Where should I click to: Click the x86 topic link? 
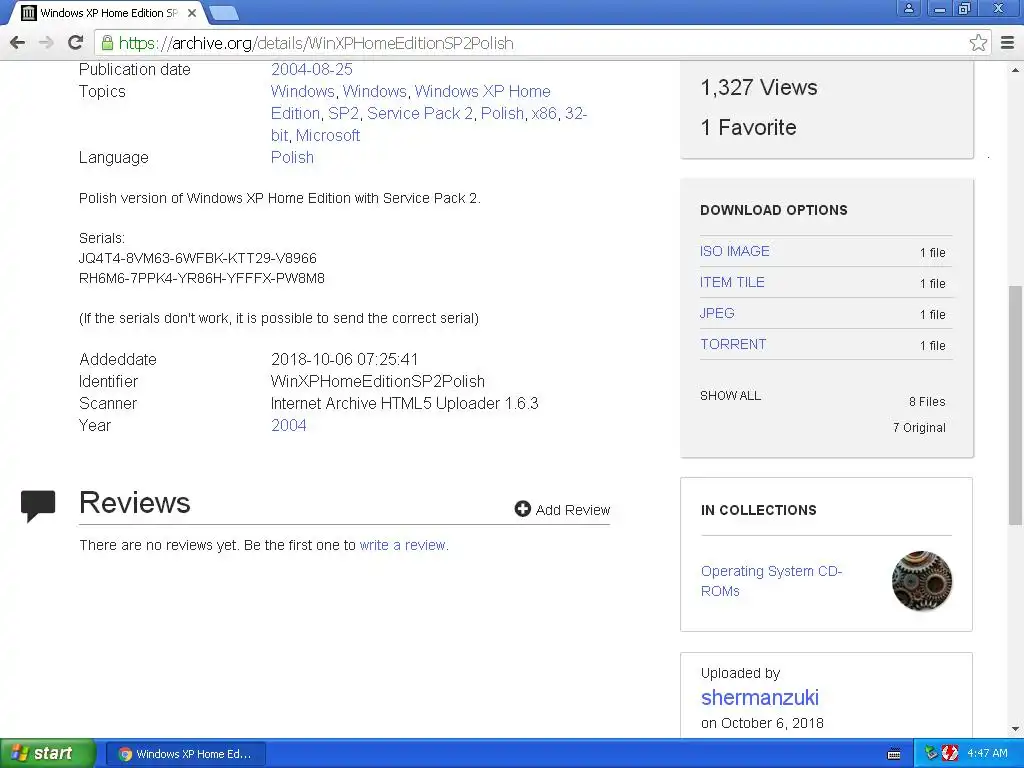[x=544, y=113]
